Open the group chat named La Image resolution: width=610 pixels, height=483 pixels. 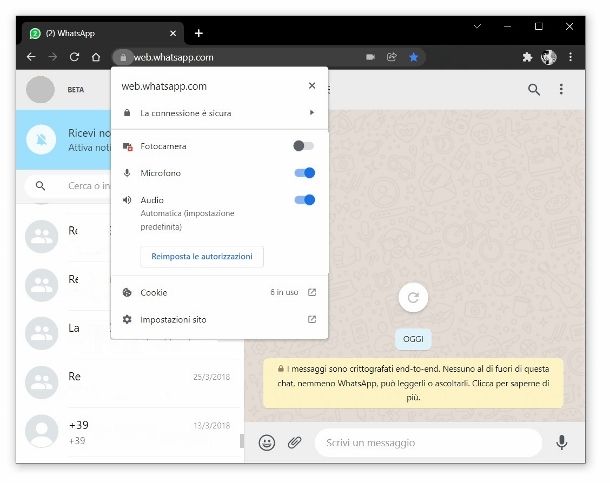coord(64,333)
